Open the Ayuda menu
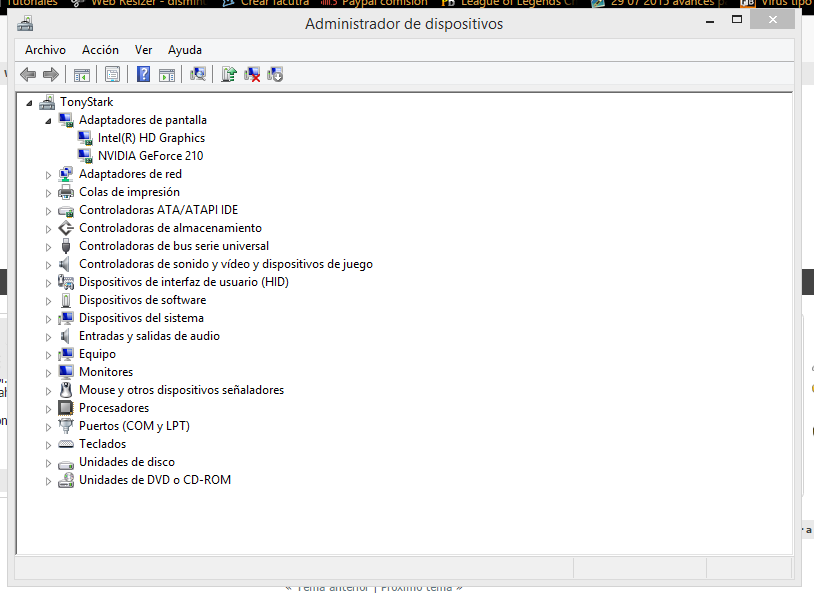The width and height of the screenshot is (814, 600). click(185, 50)
